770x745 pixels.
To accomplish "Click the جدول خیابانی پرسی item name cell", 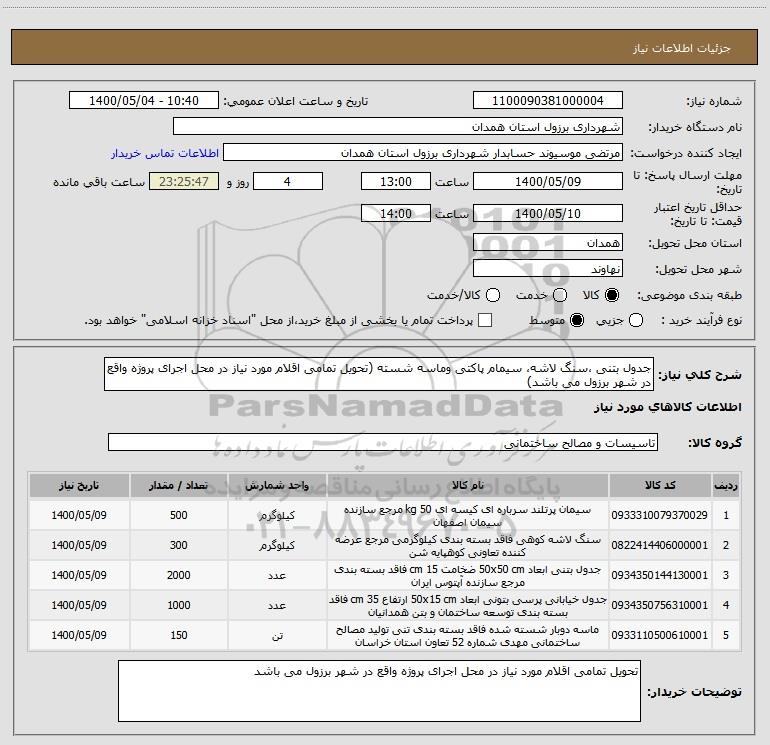I will (468, 605).
